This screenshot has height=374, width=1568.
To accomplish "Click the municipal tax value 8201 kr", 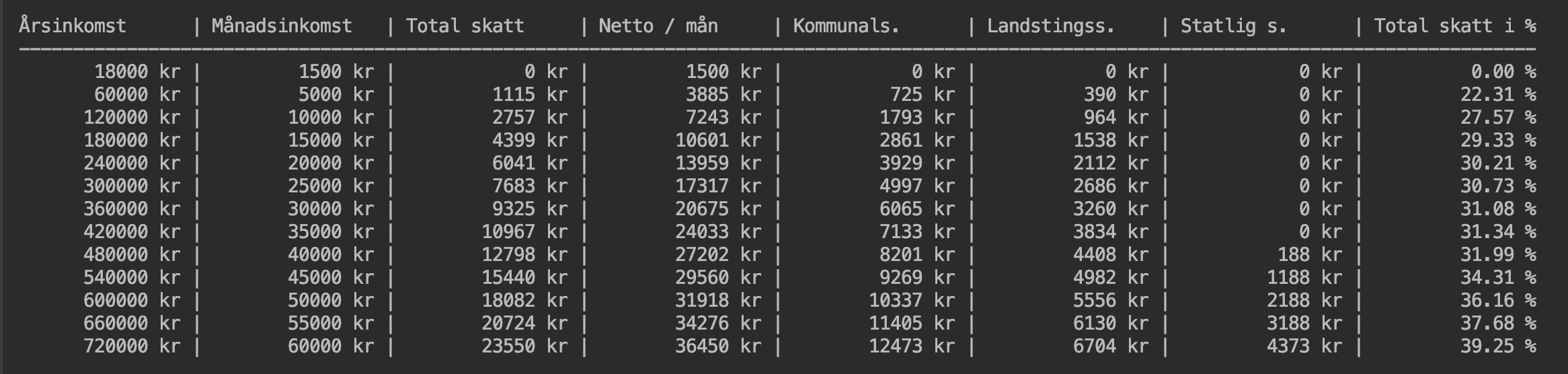I will (917, 255).
